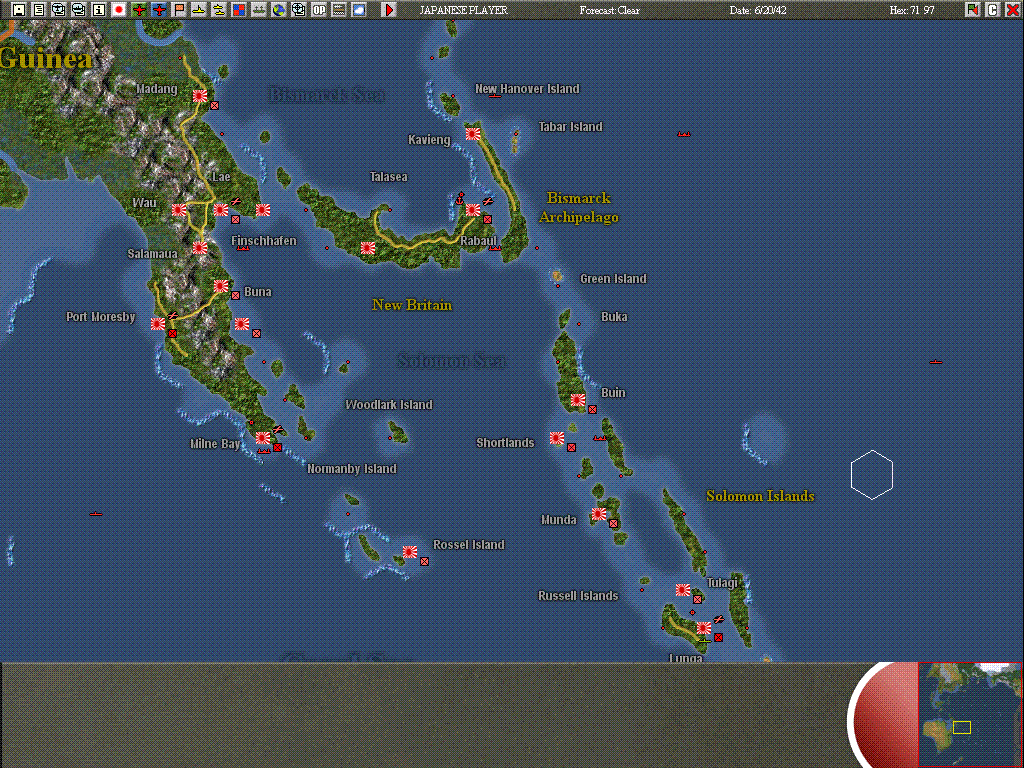Click the single yellow ship toolbar icon

199,10
